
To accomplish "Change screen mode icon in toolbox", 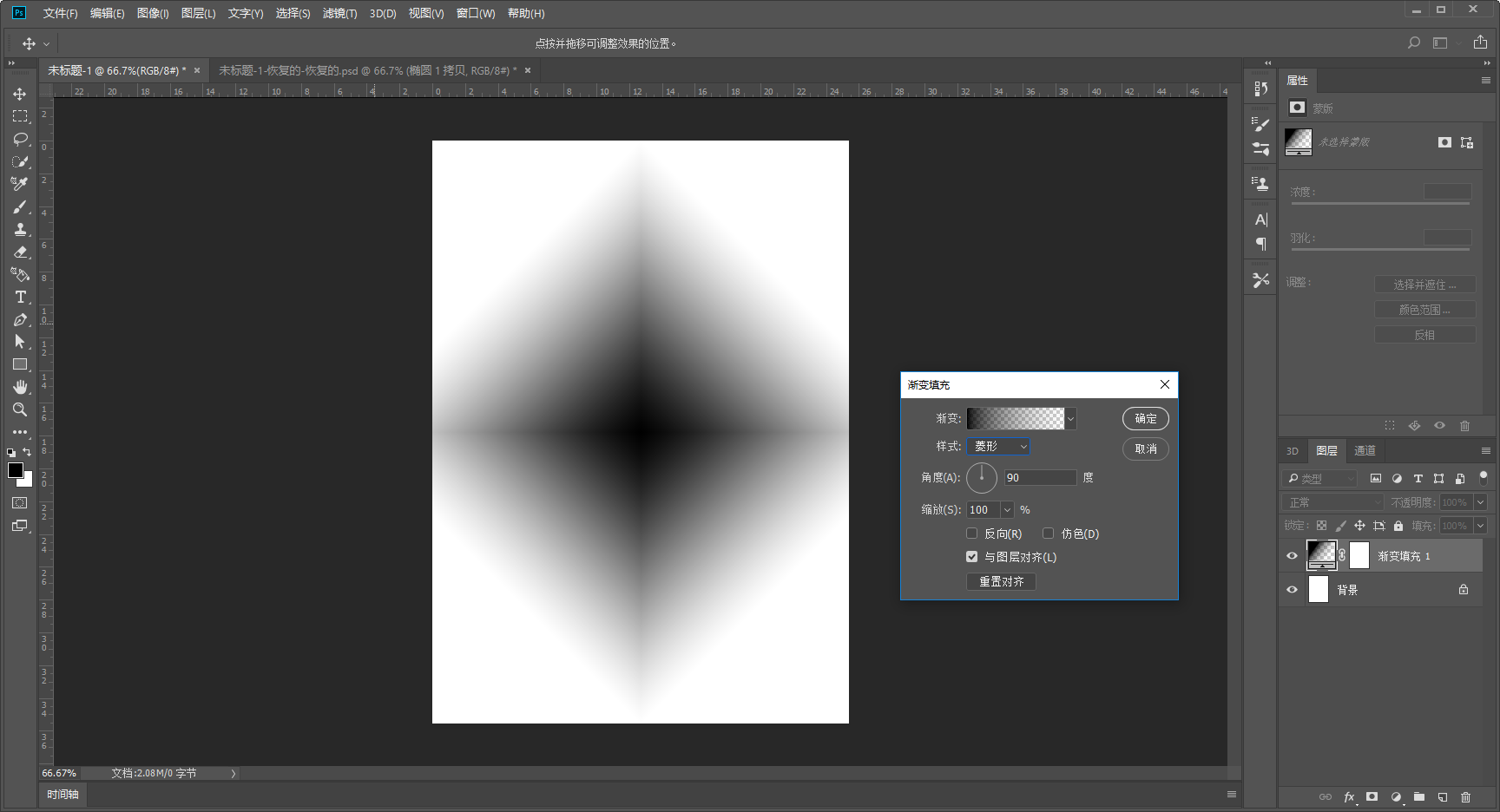I will pyautogui.click(x=20, y=526).
